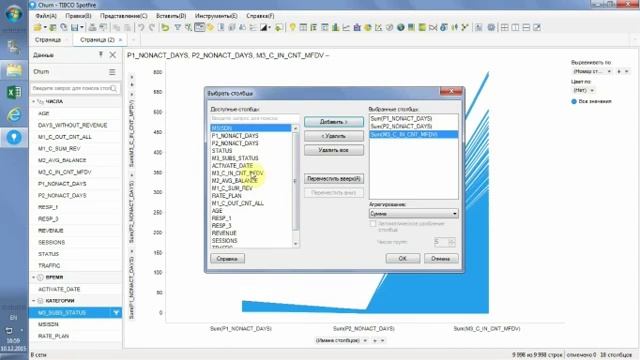Select DAYS_WITHOUT_REVENUE in the Data panel

tap(73, 125)
